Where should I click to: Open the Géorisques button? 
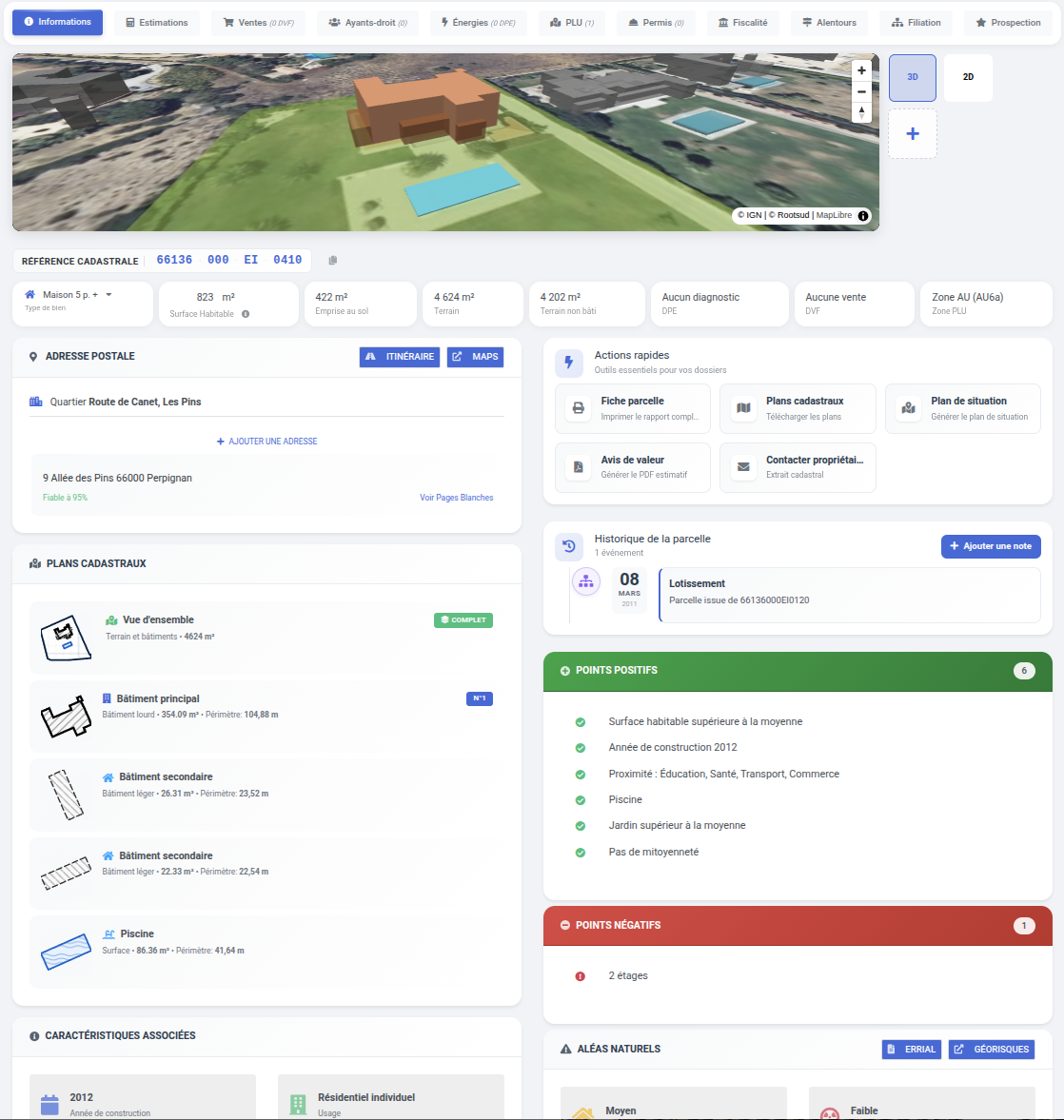[991, 1050]
